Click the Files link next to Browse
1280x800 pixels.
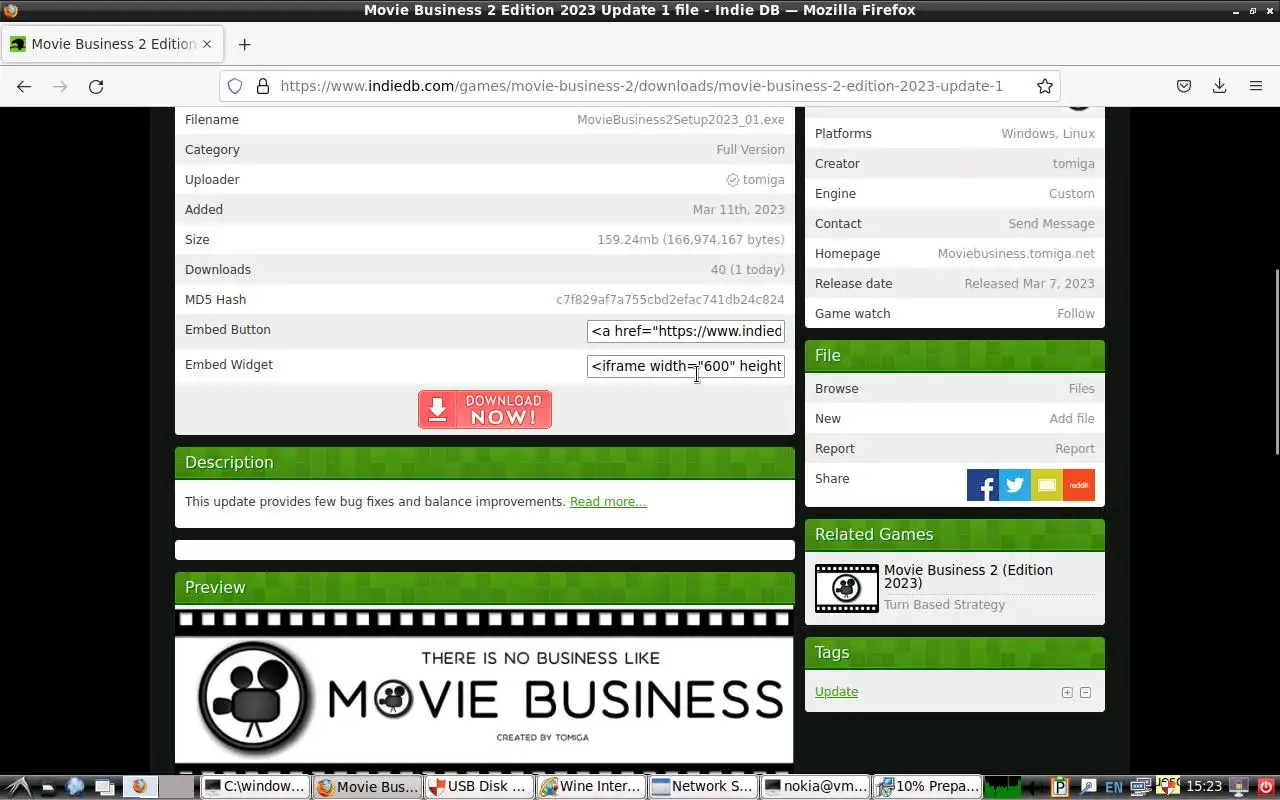1081,389
